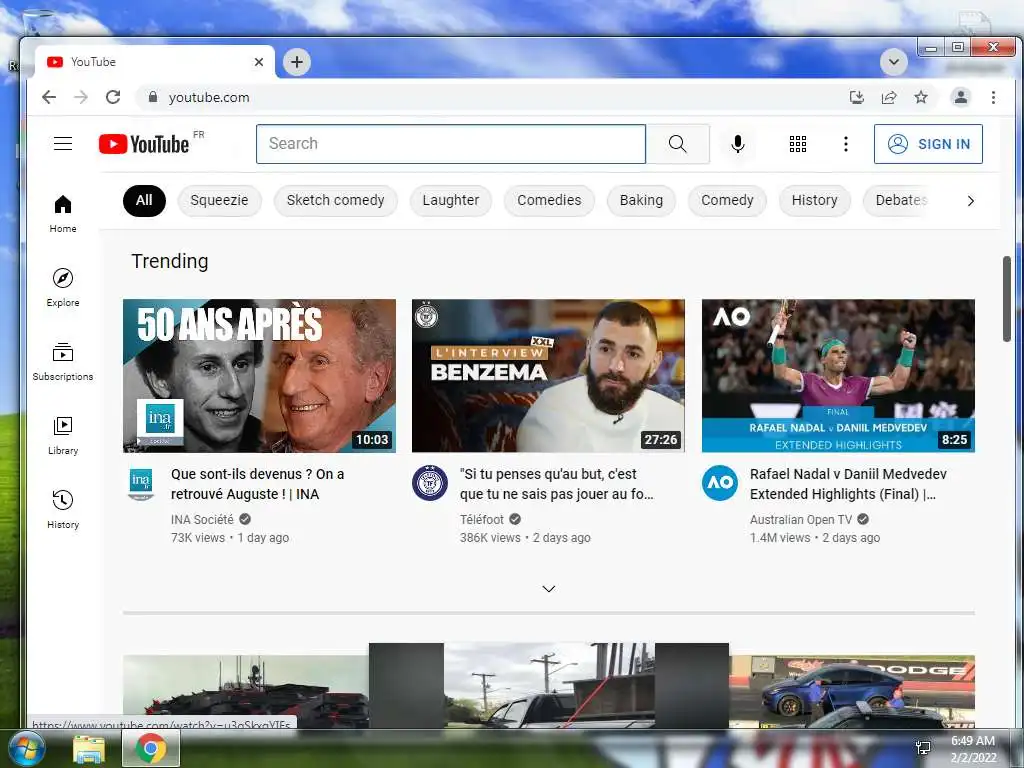1024x768 pixels.
Task: Open a new tab with plus button
Action: coord(297,62)
